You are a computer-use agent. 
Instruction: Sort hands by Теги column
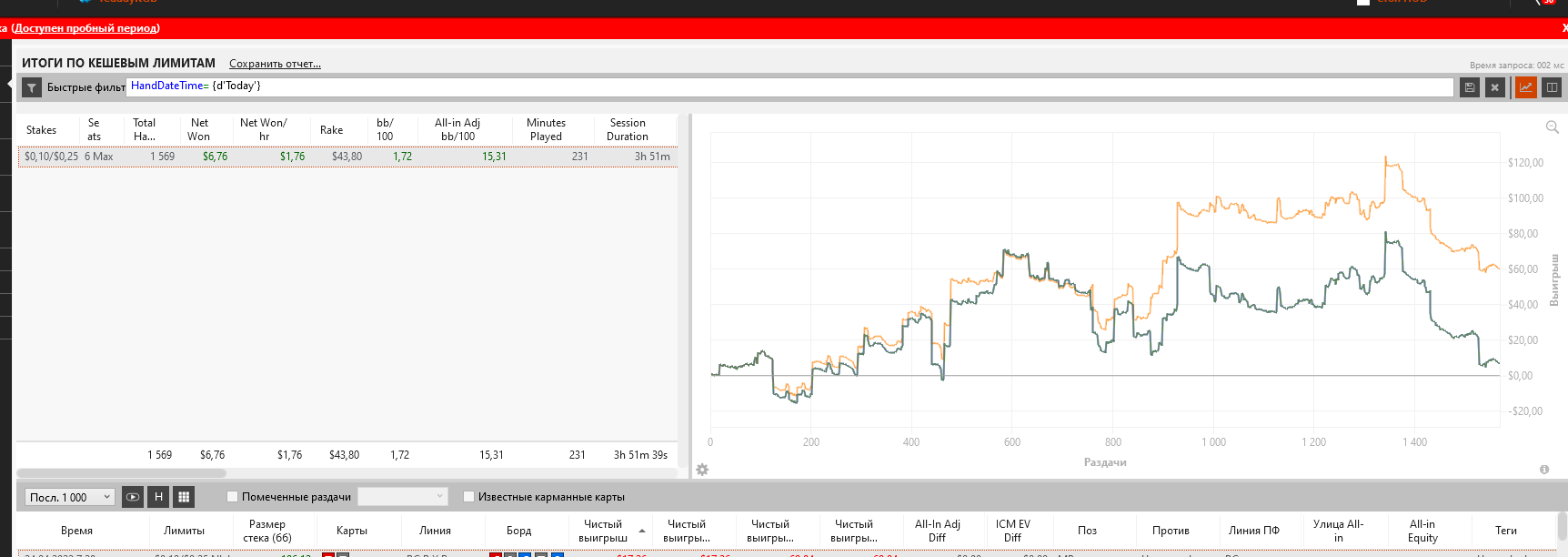click(1506, 531)
